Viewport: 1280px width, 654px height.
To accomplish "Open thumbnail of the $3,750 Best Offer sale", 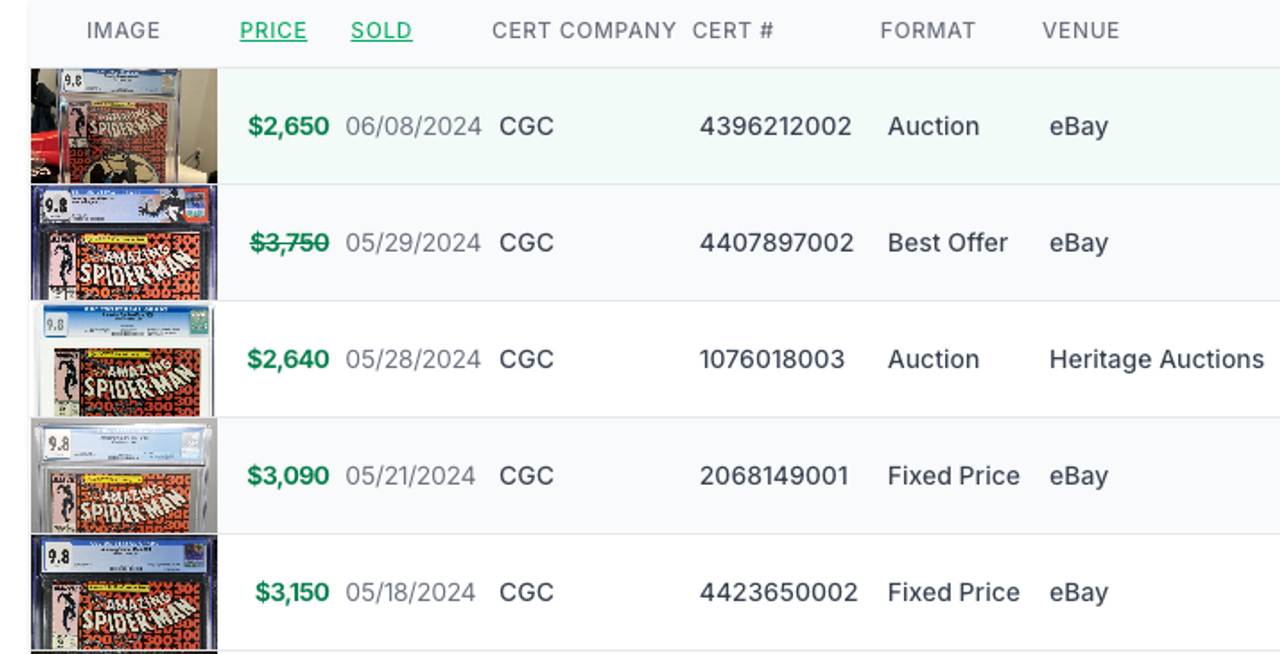I will tap(124, 243).
